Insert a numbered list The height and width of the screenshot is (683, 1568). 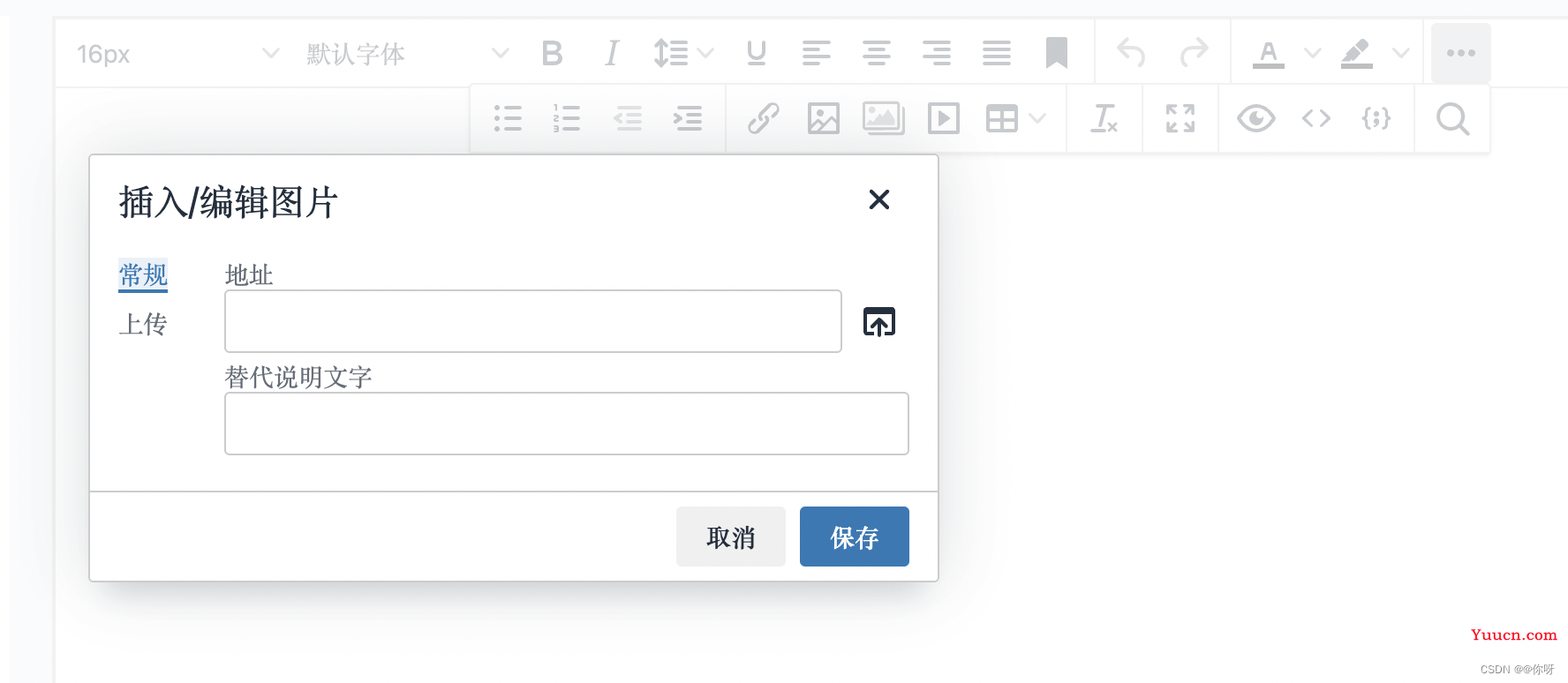click(x=567, y=118)
